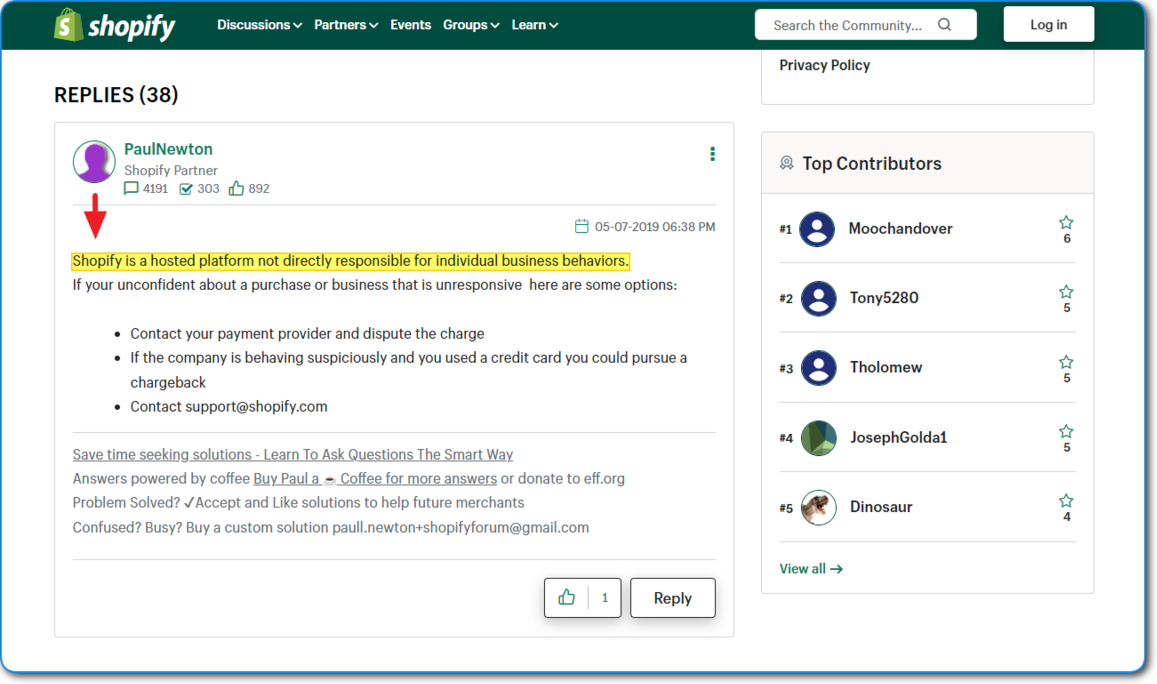Click the Contact support@shopify.com bullet
Screen dimensions: 1157x684
point(229,407)
